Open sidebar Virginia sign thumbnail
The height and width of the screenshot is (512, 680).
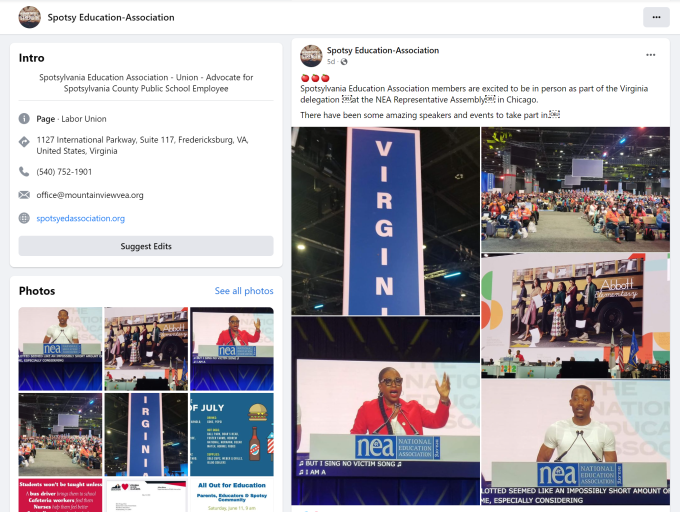coord(146,434)
